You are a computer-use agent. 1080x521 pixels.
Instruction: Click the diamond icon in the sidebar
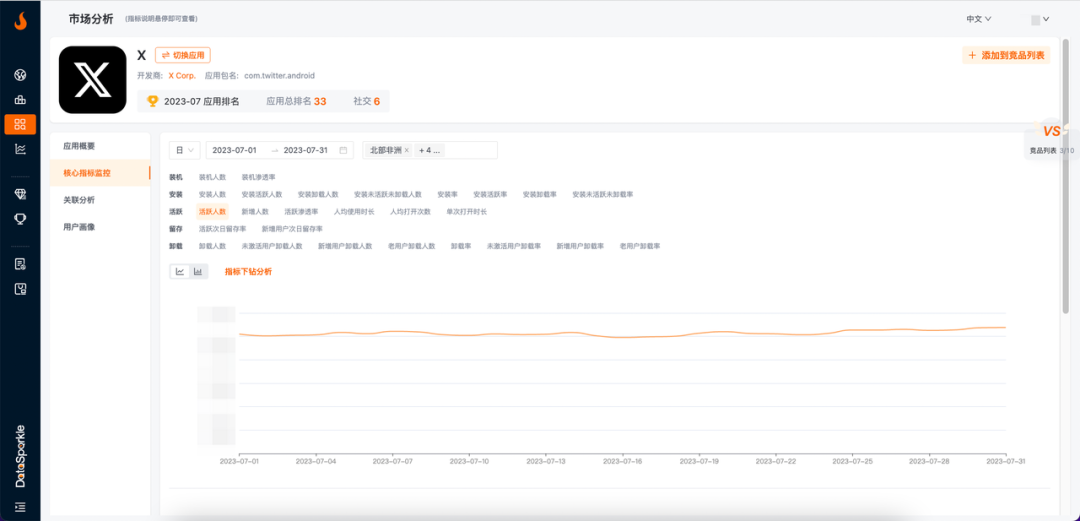pos(20,194)
